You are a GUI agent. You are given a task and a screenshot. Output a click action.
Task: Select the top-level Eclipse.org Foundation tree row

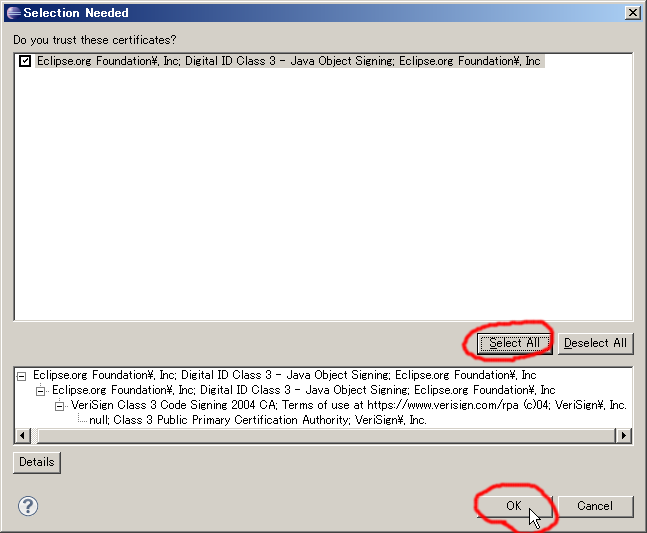[x=285, y=375]
